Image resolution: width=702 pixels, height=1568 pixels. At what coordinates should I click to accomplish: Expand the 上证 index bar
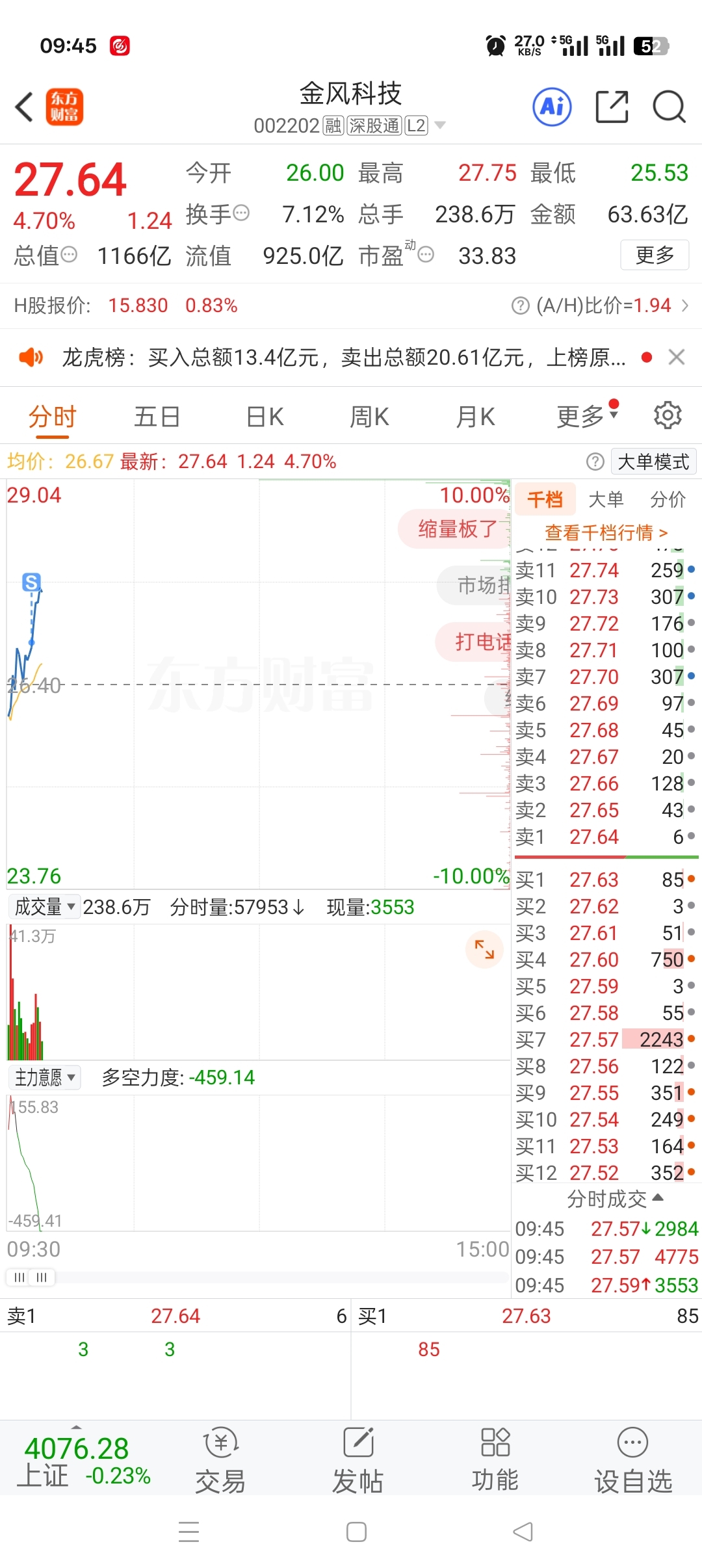[x=77, y=1426]
